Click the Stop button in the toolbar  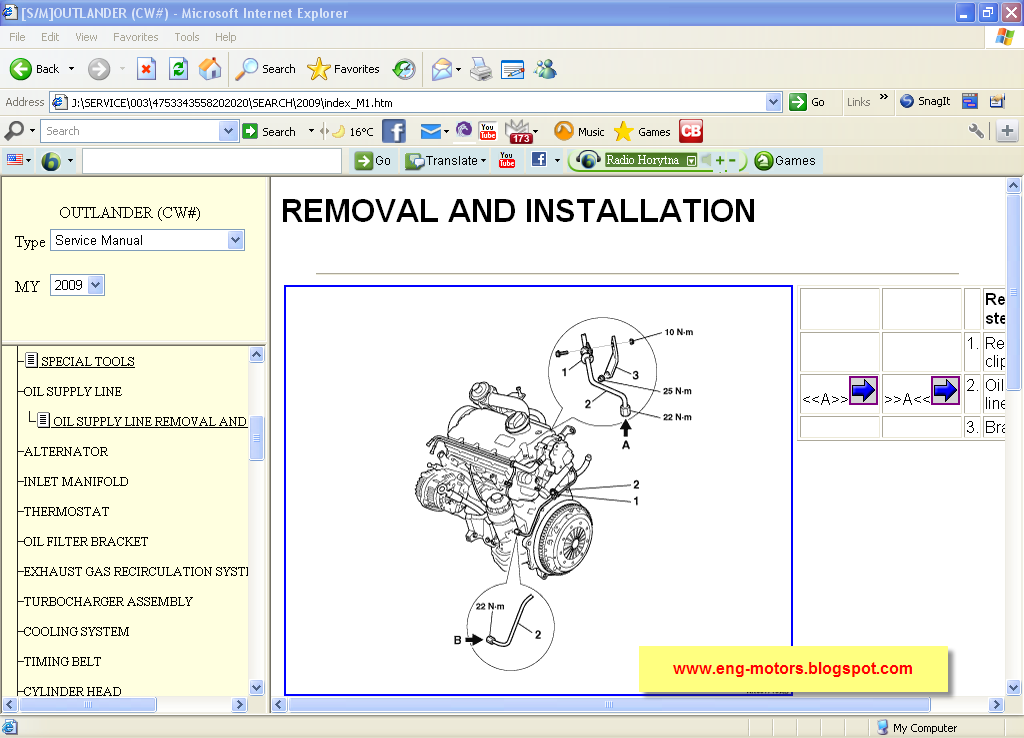pos(146,69)
